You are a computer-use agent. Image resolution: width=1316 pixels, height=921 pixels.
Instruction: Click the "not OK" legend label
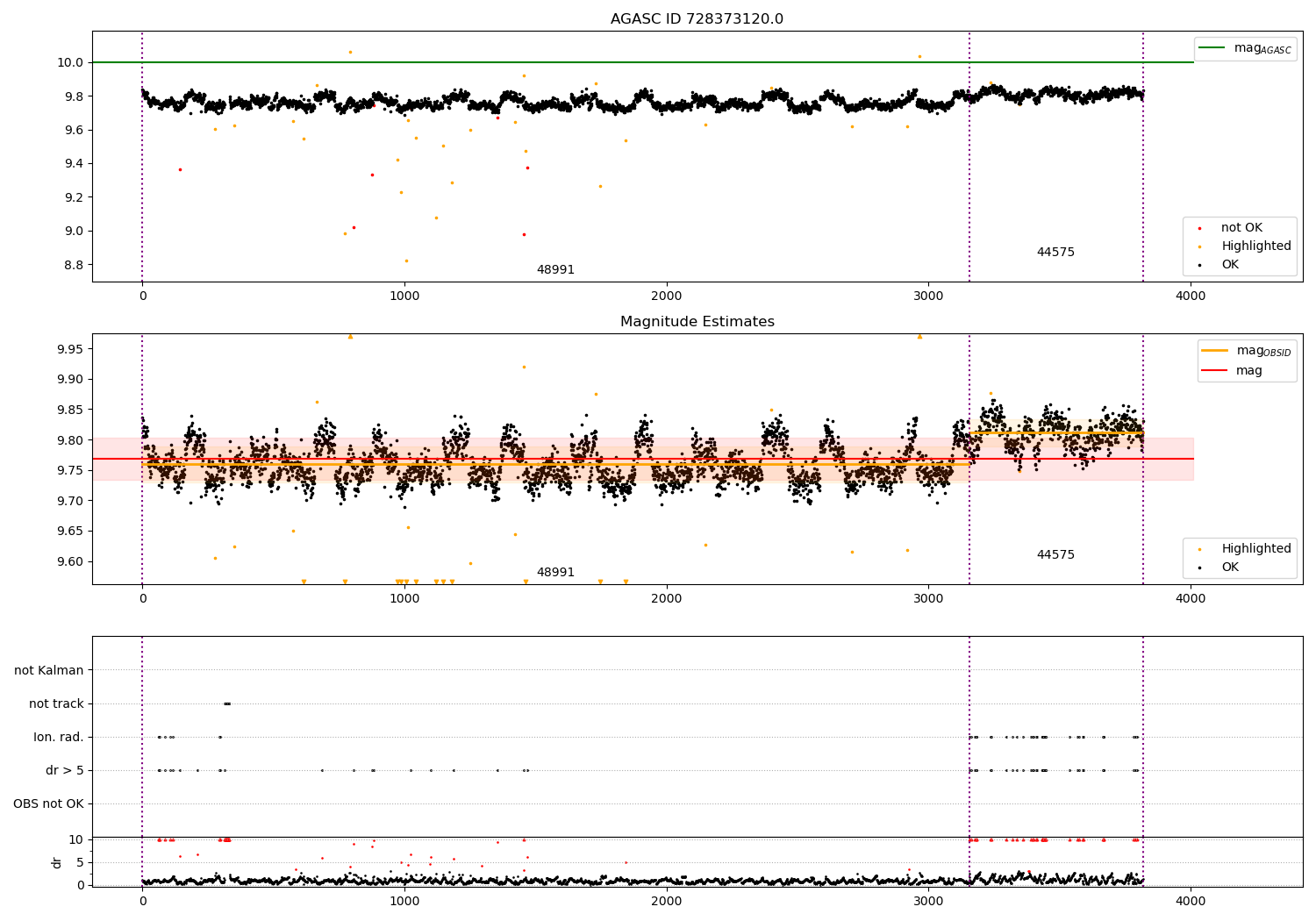tap(1241, 228)
